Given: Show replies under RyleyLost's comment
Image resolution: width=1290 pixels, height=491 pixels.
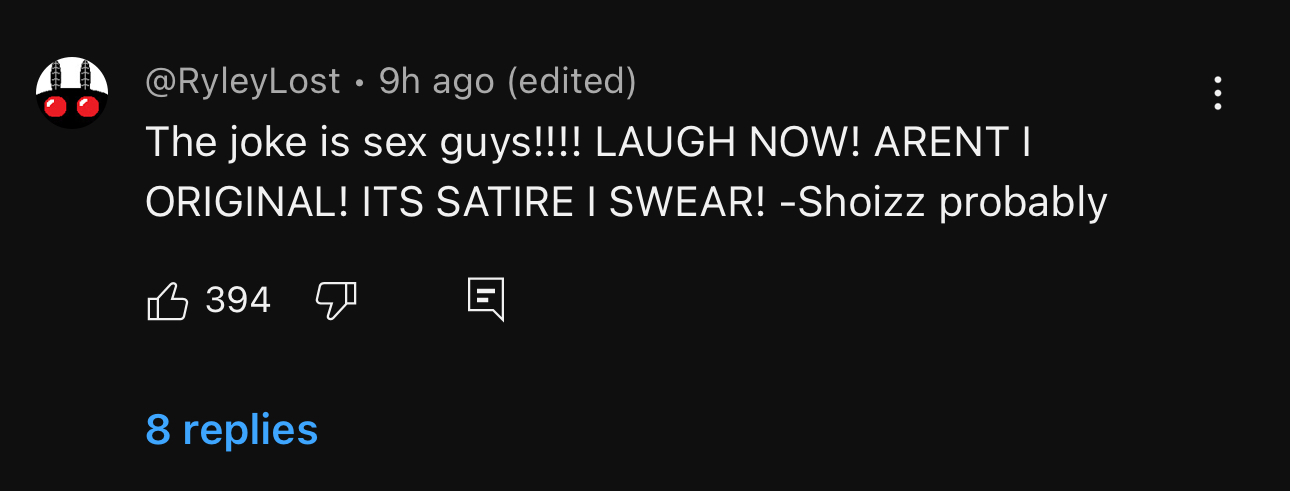Looking at the screenshot, I should [x=232, y=429].
